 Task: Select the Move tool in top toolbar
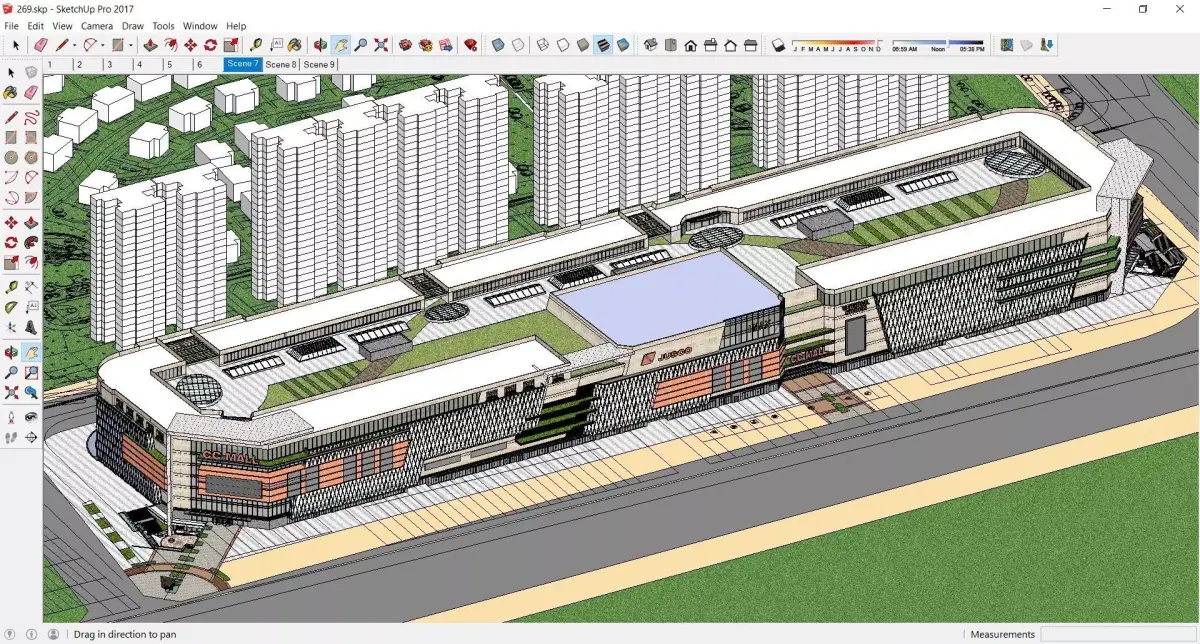point(190,45)
